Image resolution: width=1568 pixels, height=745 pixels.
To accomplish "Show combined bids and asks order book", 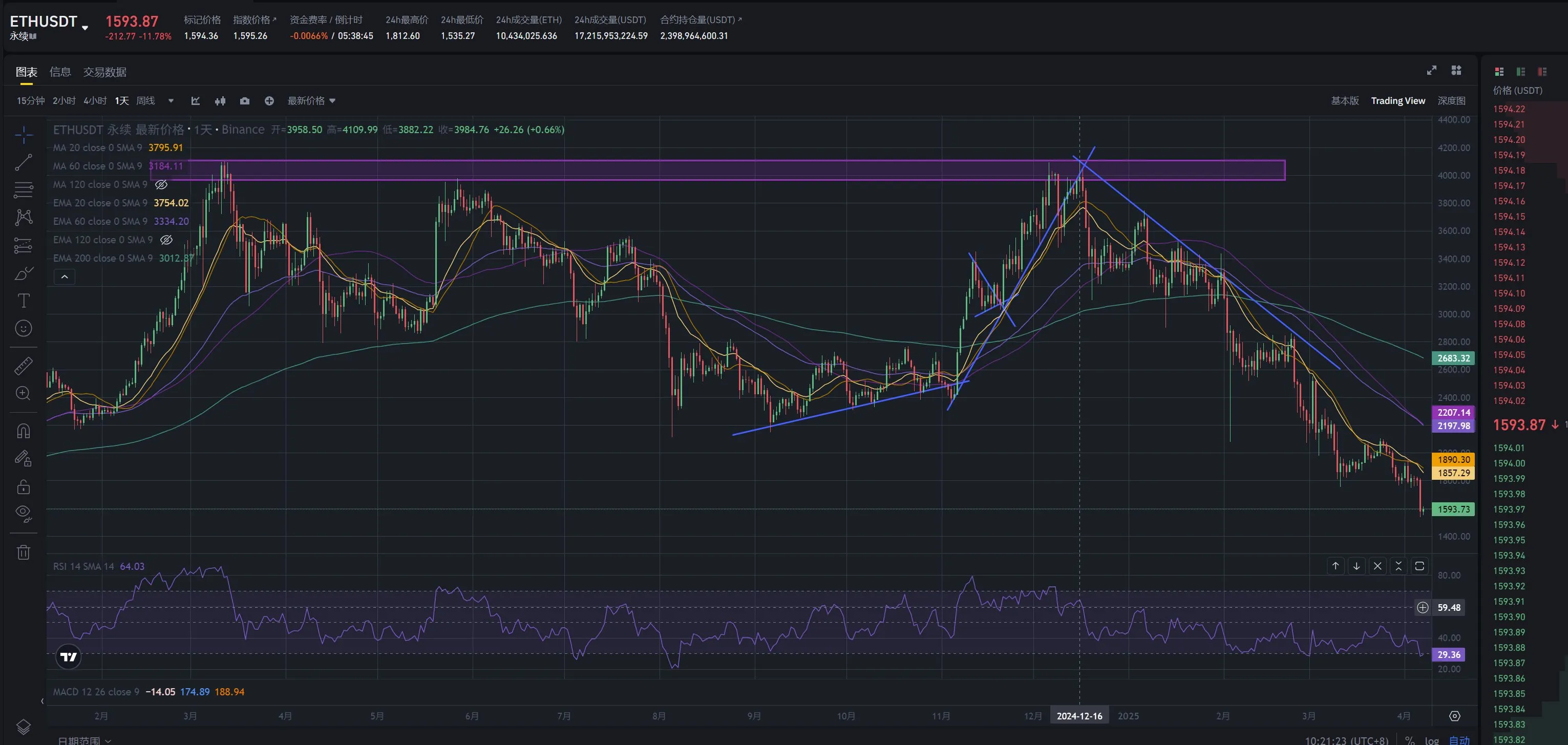I will [1499, 72].
